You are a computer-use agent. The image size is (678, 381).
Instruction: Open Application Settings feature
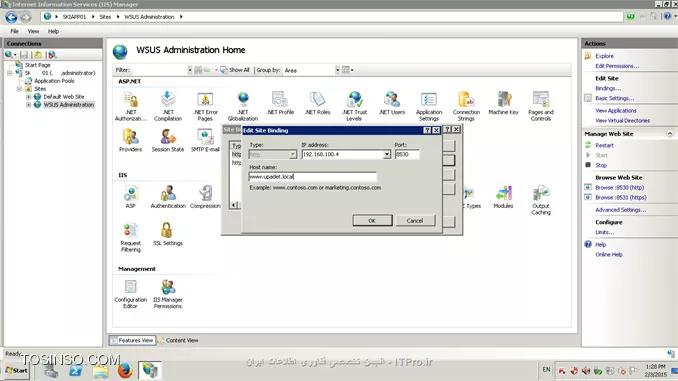coord(429,106)
